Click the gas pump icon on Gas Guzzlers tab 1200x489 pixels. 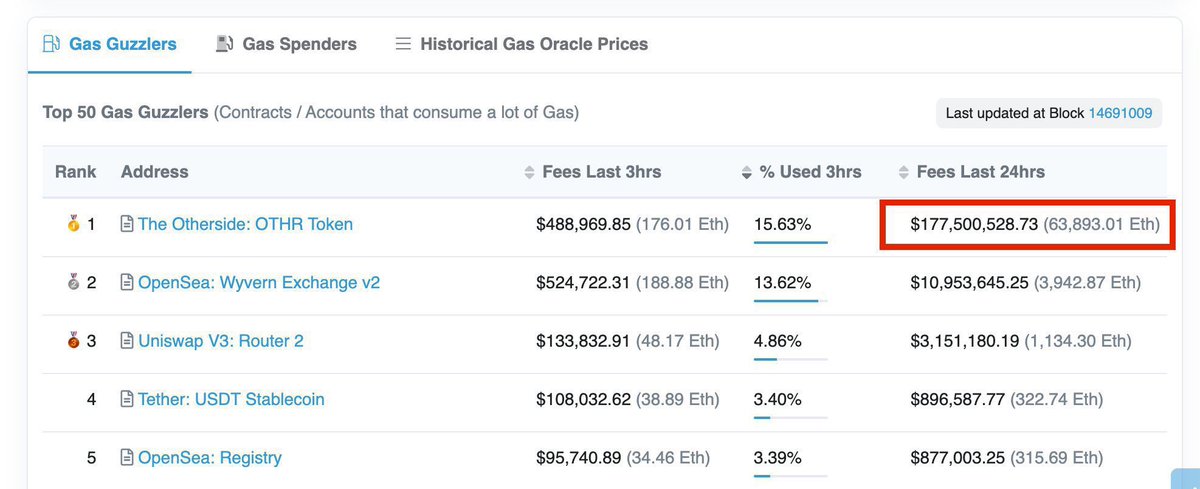coord(50,44)
